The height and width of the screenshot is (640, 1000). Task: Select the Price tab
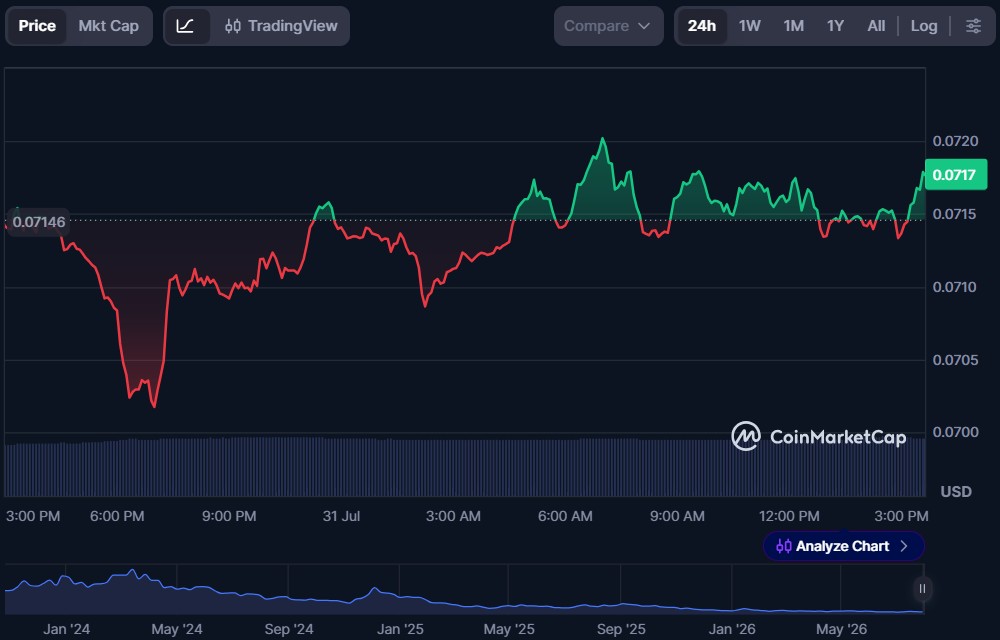click(37, 26)
